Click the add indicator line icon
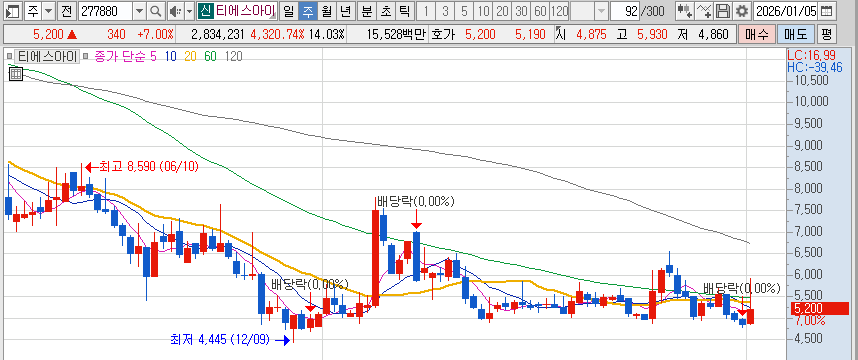The height and width of the screenshot is (360, 858). (x=703, y=10)
